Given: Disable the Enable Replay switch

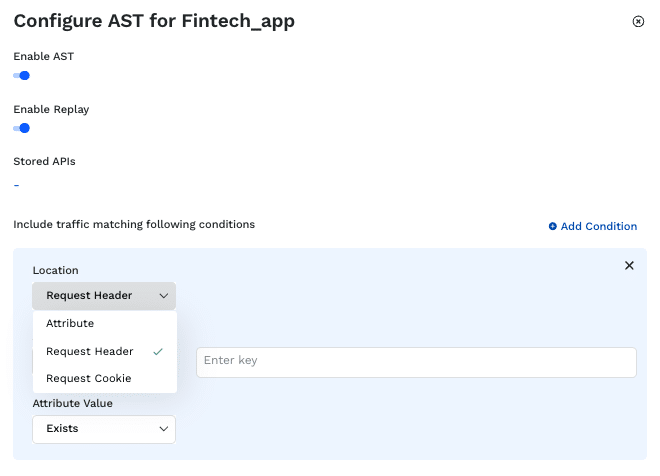Looking at the screenshot, I should click(x=21, y=127).
